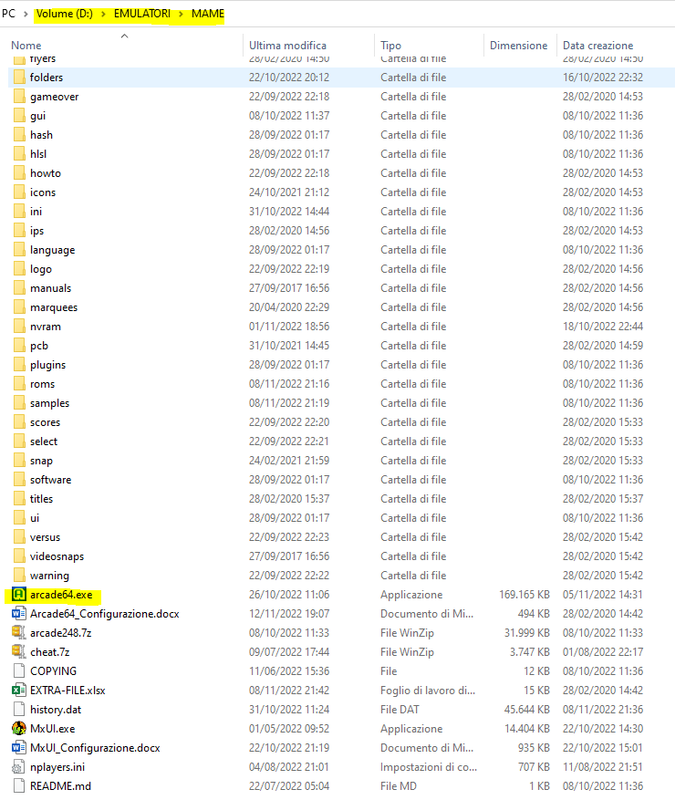This screenshot has height=800, width=675.
Task: Select the pcb folder name
Action: [x=39, y=345]
